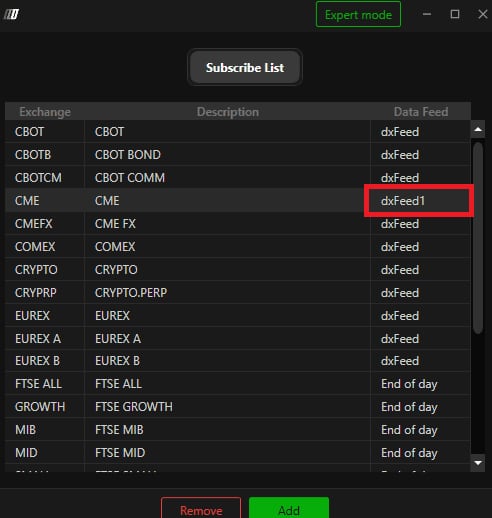Select the GROWTH exchange cell

pyautogui.click(x=45, y=407)
